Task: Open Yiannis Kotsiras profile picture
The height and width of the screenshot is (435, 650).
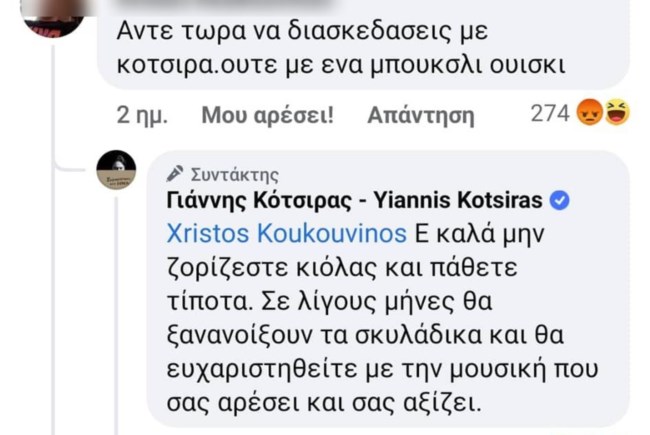Action: tap(116, 171)
